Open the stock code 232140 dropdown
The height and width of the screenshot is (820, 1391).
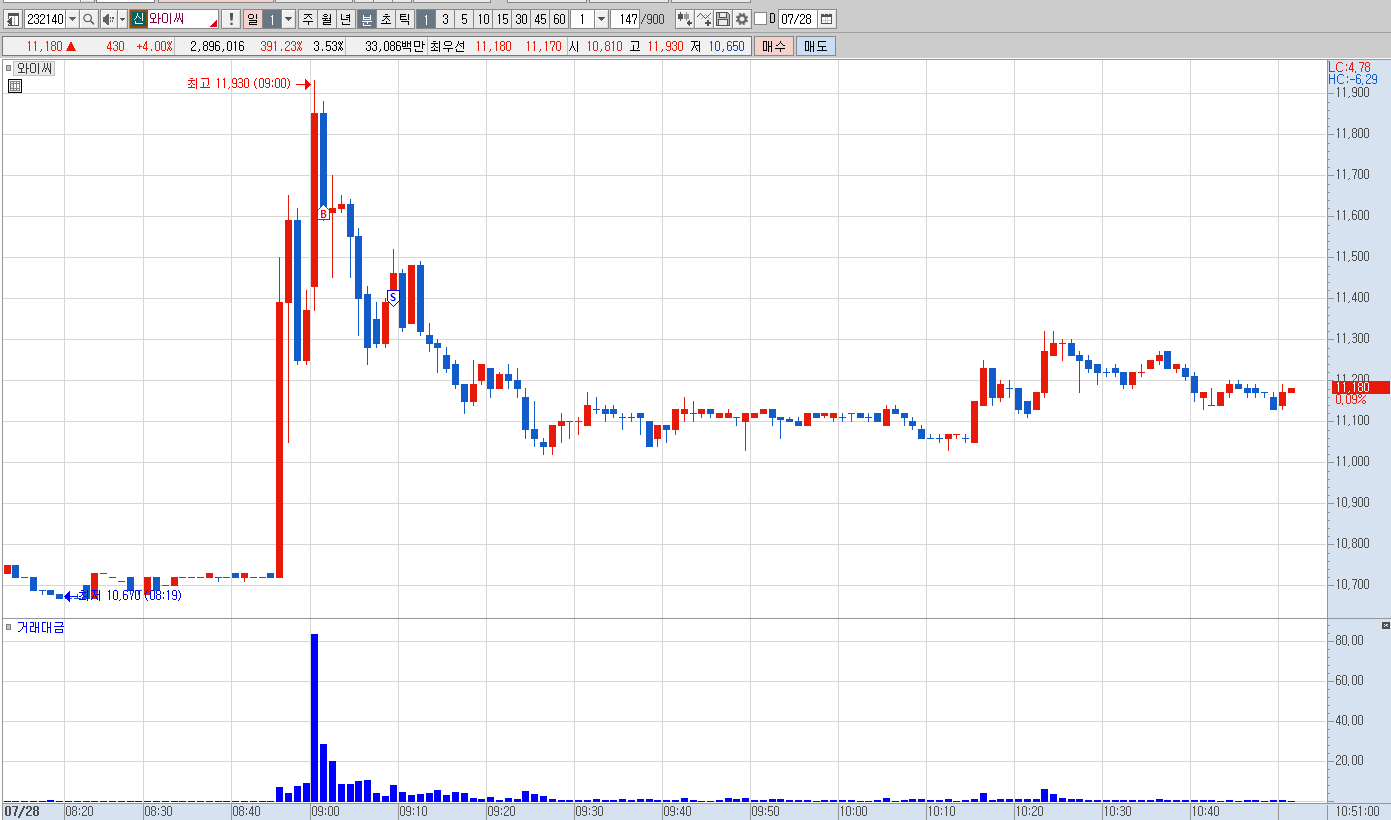[x=72, y=19]
